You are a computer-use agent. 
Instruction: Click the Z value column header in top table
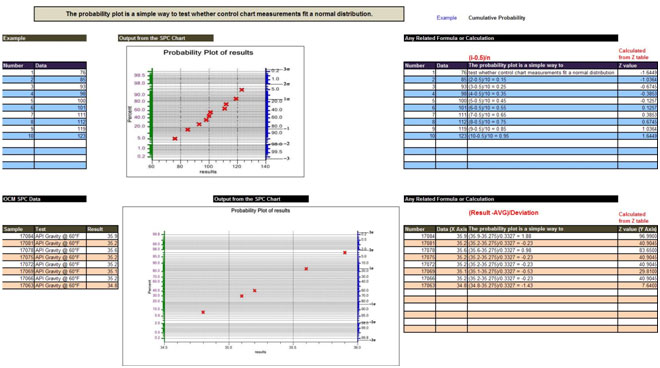637,65
